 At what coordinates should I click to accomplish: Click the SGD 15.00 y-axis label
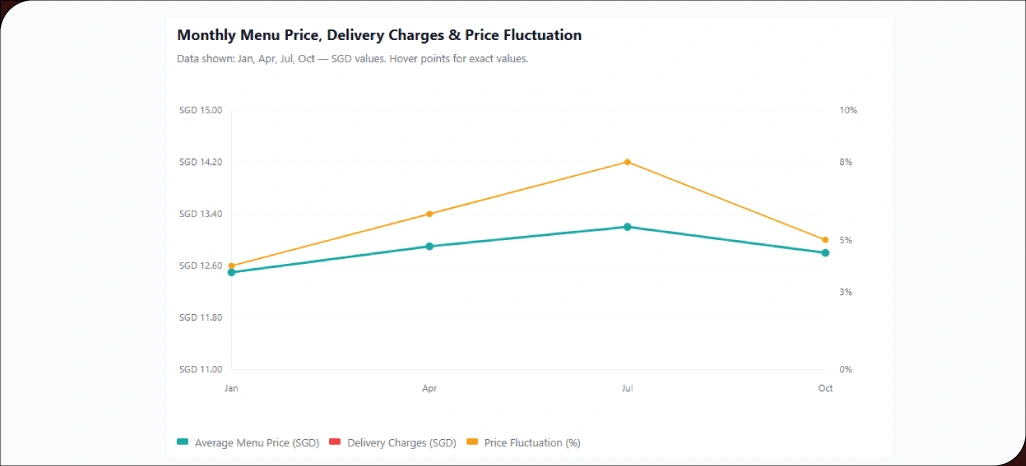tap(200, 110)
